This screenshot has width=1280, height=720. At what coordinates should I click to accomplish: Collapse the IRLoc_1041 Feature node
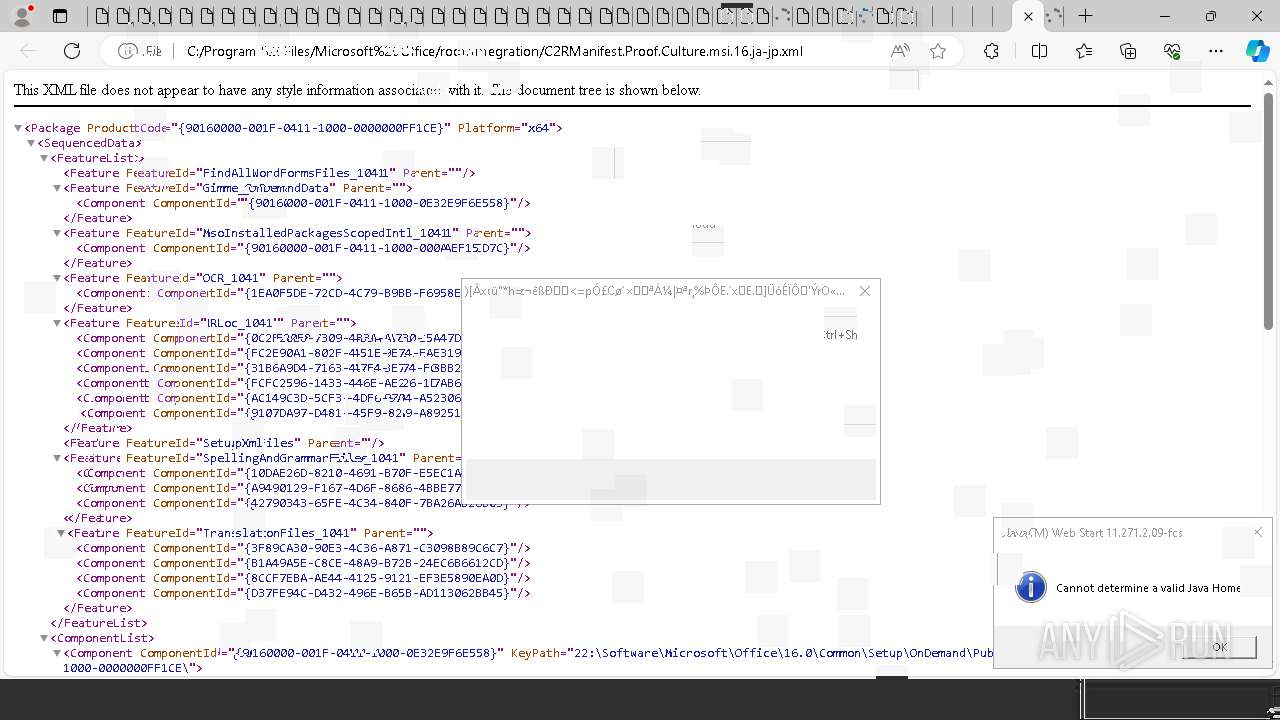[x=57, y=323]
